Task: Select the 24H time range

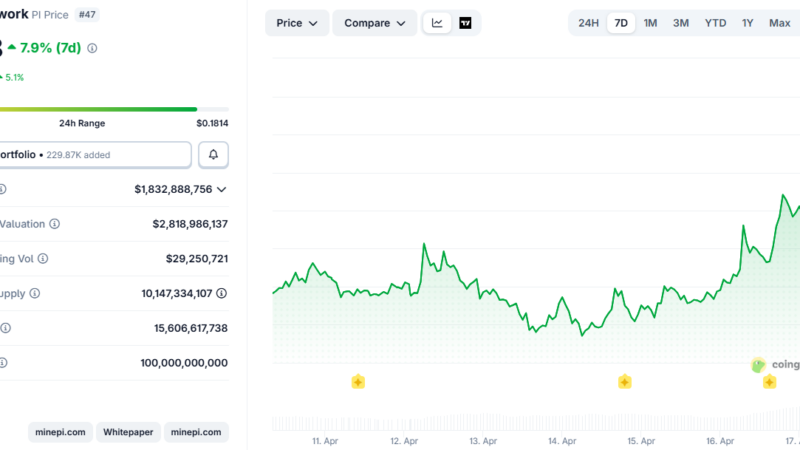Action: click(x=588, y=23)
